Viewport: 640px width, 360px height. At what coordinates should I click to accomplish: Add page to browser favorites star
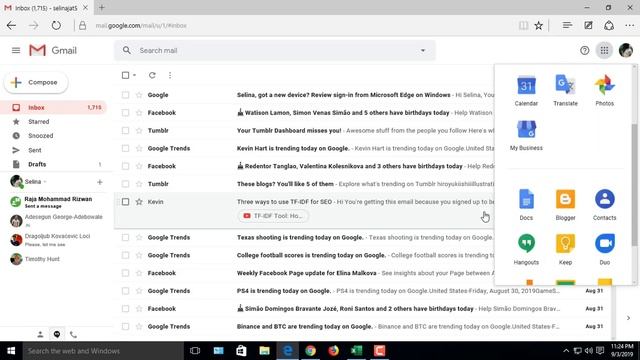coord(539,25)
